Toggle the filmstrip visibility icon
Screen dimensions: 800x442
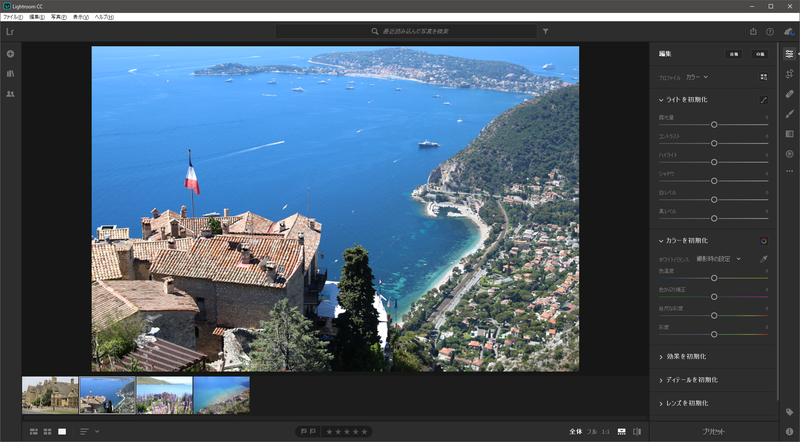coord(621,432)
